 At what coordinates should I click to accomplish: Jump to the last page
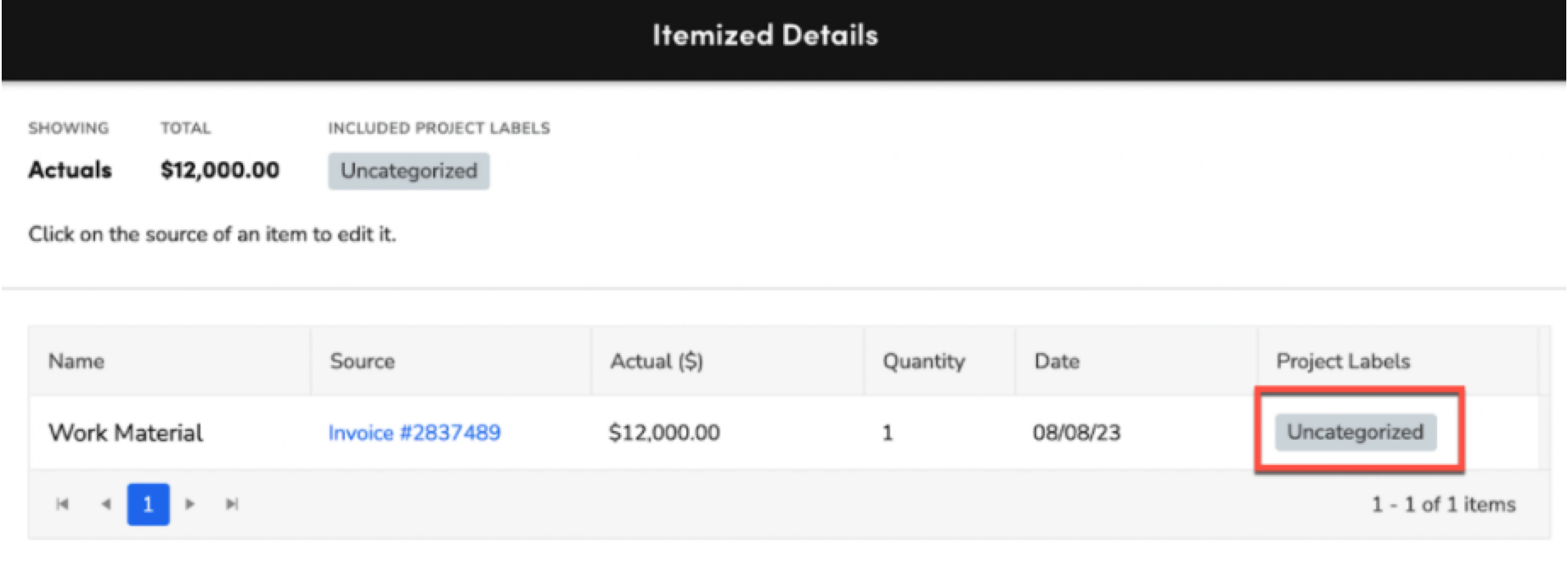pyautogui.click(x=231, y=503)
